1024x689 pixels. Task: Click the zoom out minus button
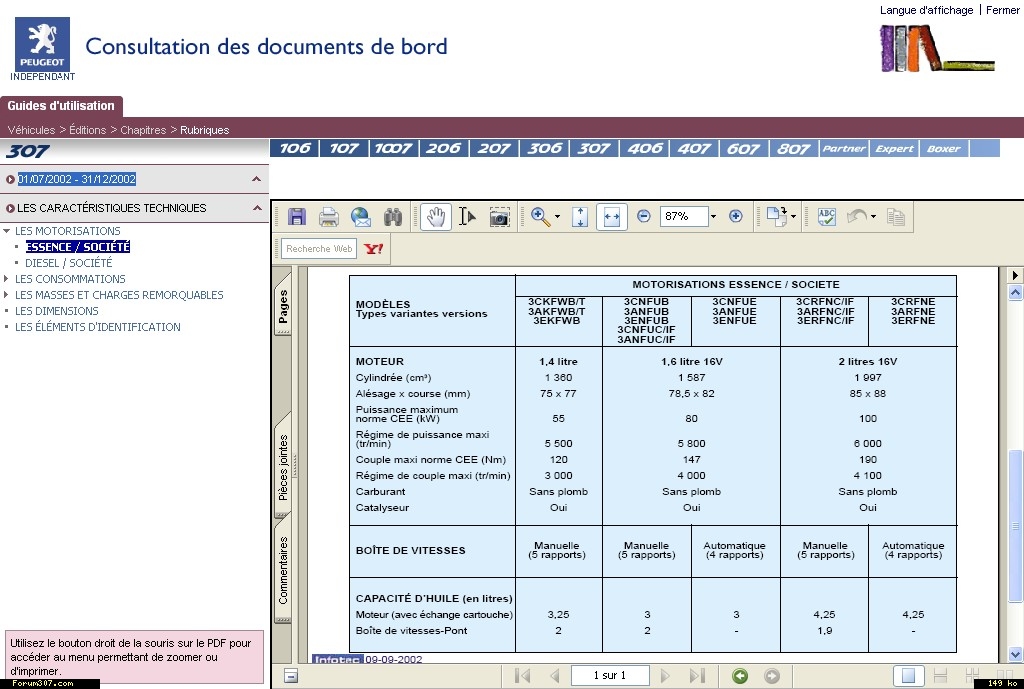(643, 216)
